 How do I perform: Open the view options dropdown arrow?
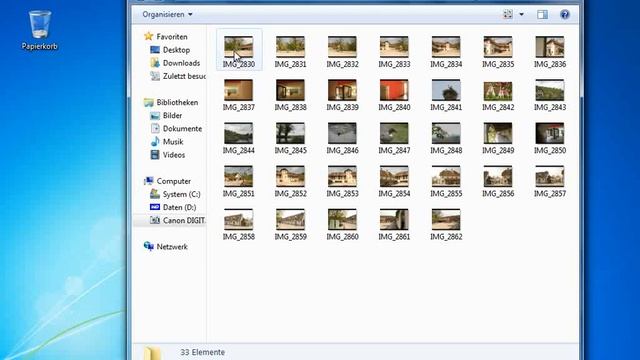[x=521, y=14]
